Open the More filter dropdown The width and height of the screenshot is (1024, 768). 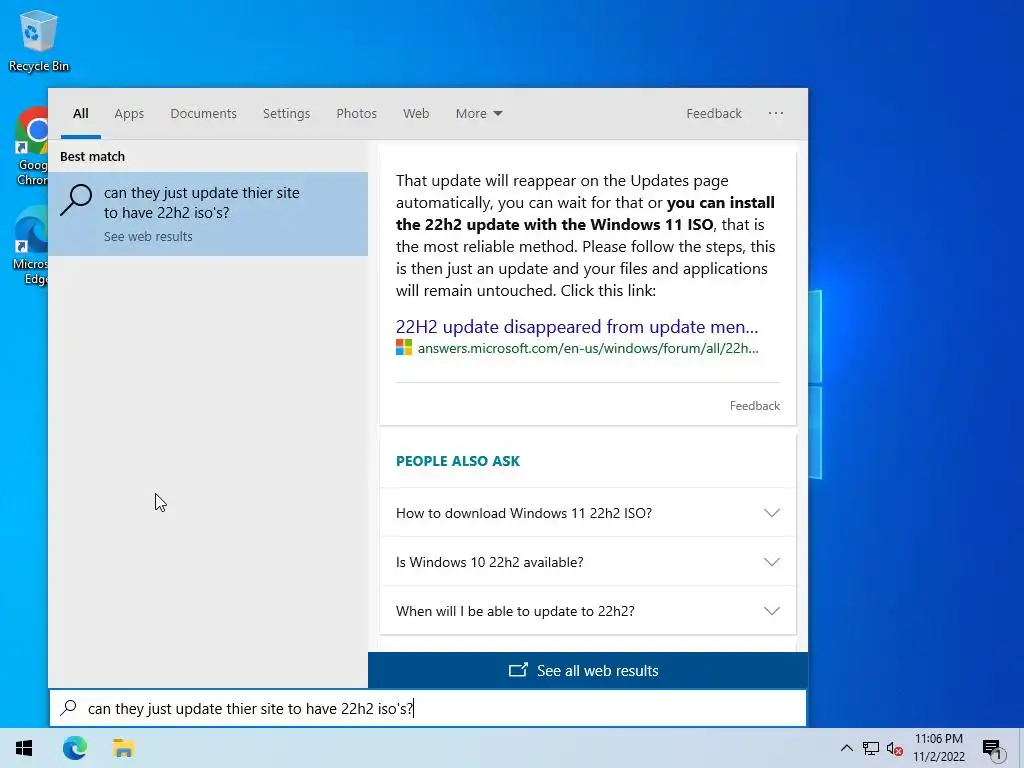tap(479, 114)
